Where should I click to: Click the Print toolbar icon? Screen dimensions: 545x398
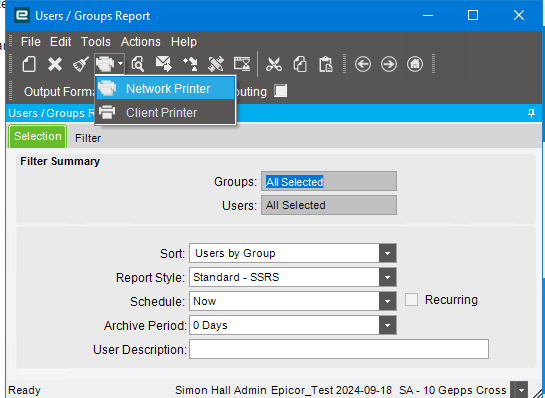tap(105, 64)
